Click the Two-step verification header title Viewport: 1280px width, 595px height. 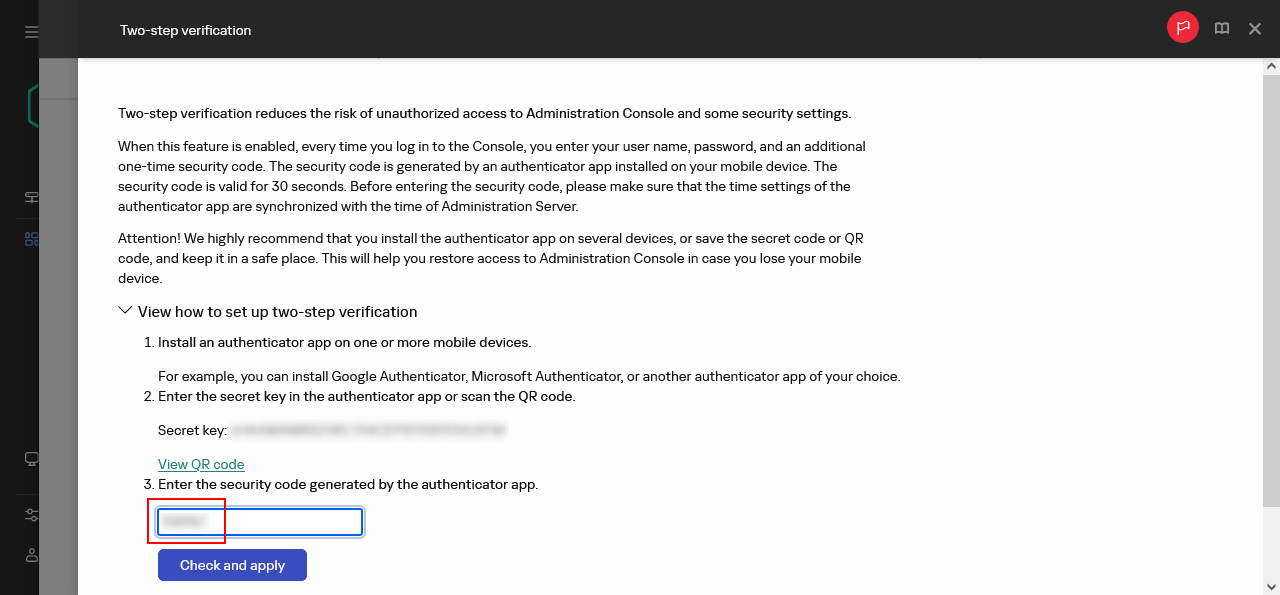tap(185, 31)
